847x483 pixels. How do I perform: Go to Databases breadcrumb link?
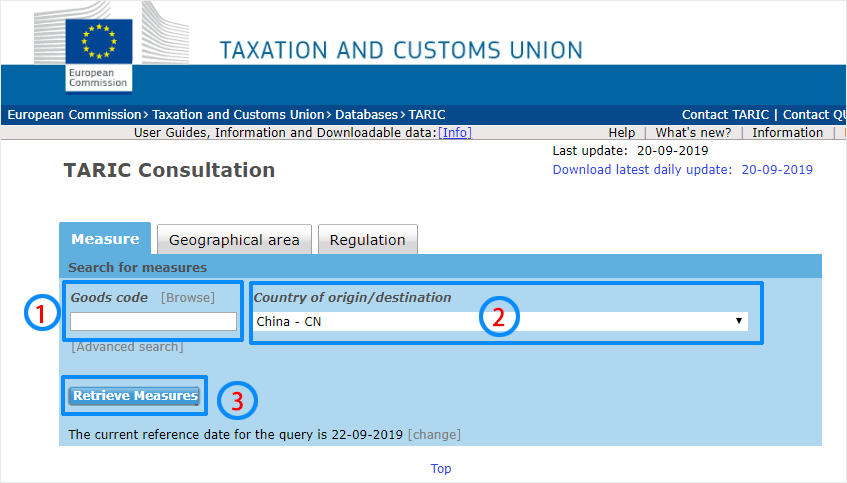click(367, 115)
